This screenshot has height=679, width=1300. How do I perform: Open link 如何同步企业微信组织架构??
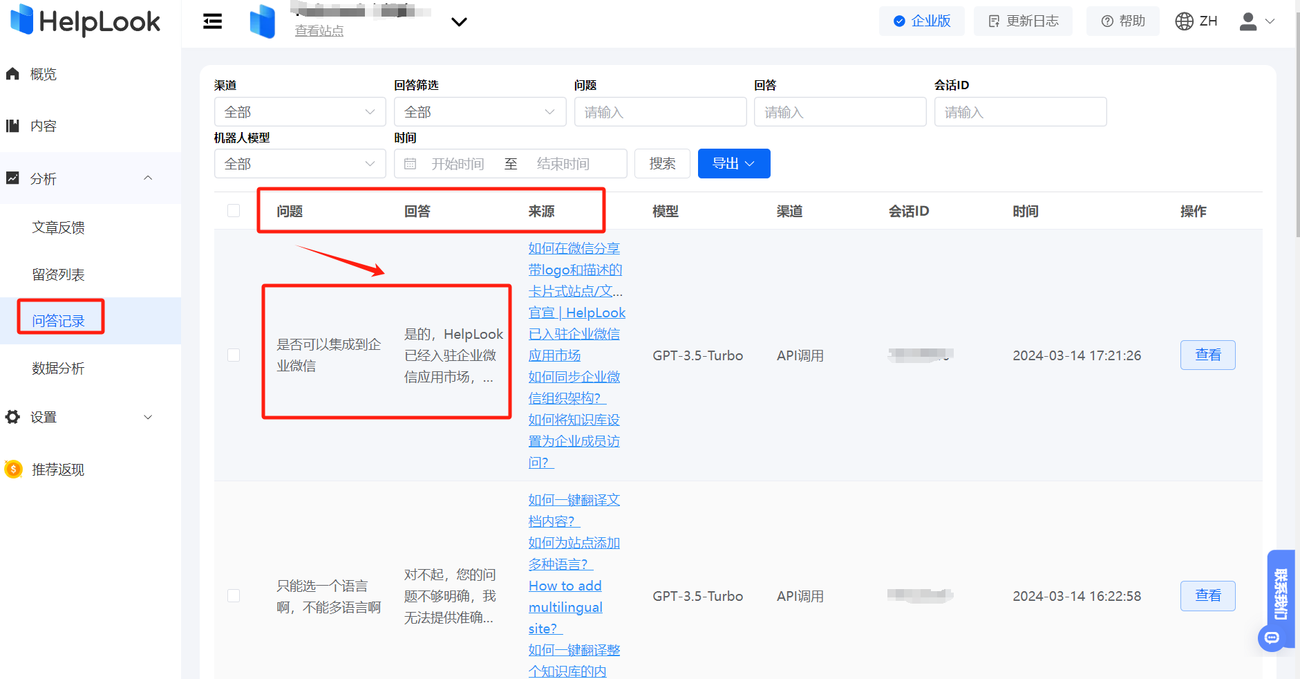click(x=574, y=387)
